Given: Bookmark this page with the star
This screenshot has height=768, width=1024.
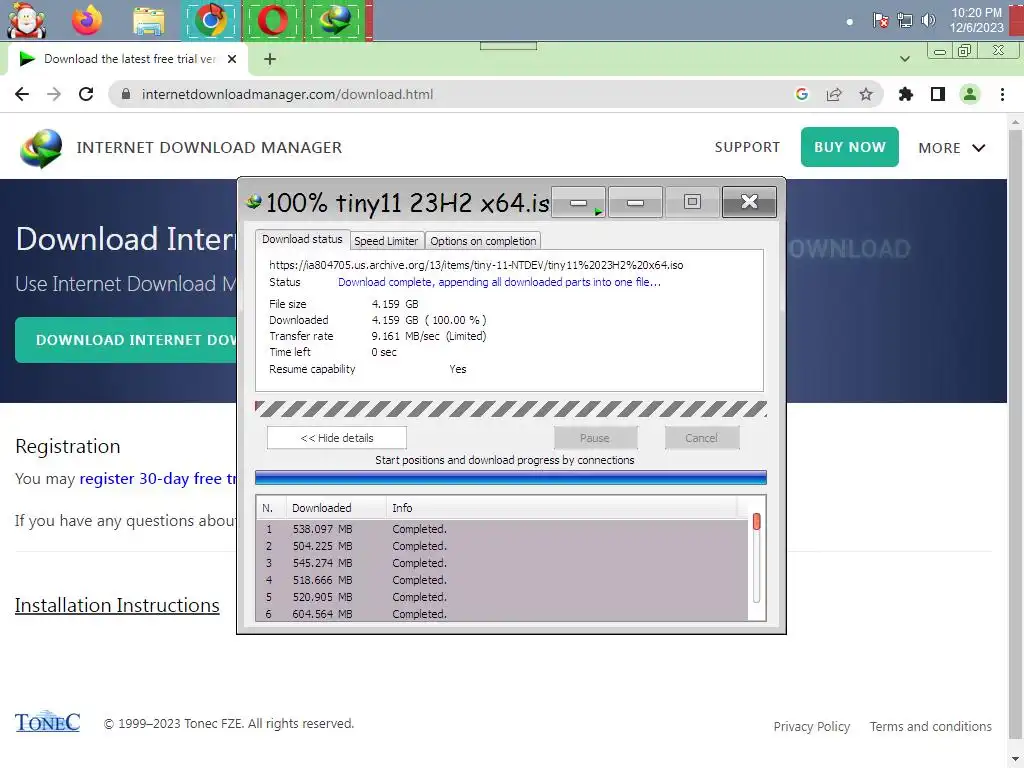Looking at the screenshot, I should [x=866, y=94].
